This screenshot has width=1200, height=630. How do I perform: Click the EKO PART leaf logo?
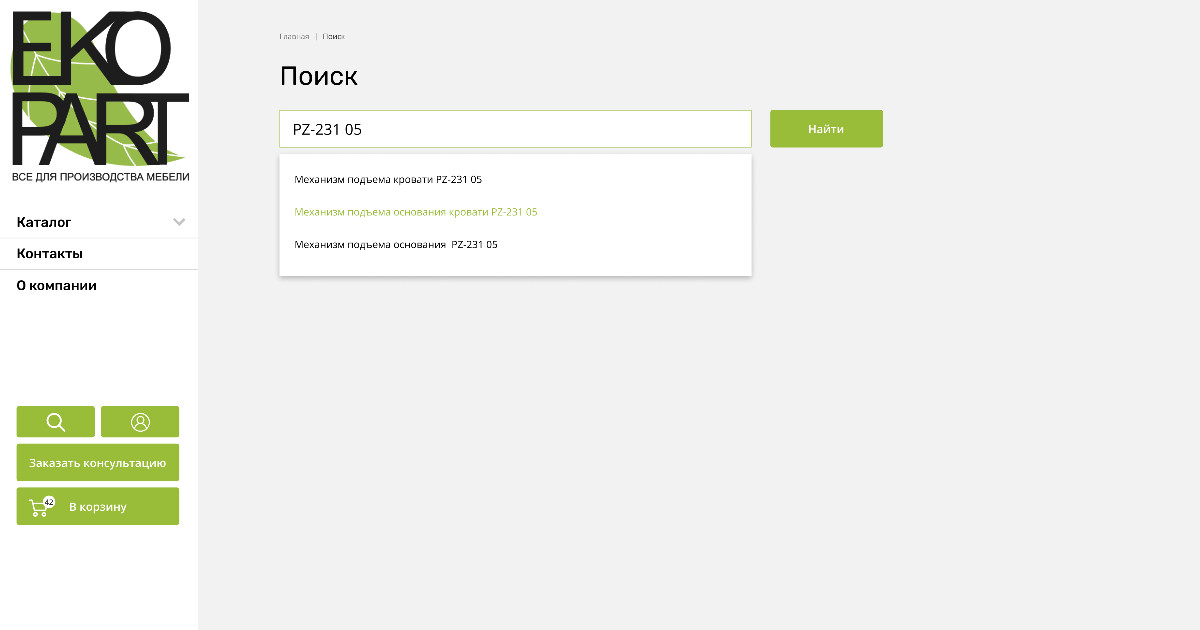click(99, 90)
